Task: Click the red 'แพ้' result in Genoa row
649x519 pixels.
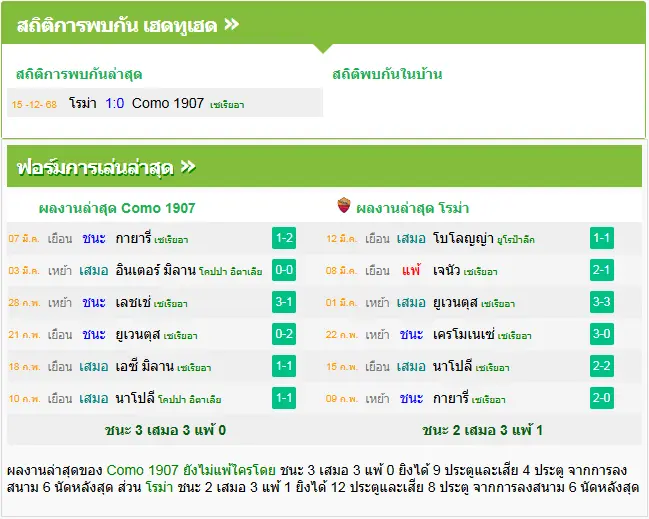Action: [x=411, y=270]
